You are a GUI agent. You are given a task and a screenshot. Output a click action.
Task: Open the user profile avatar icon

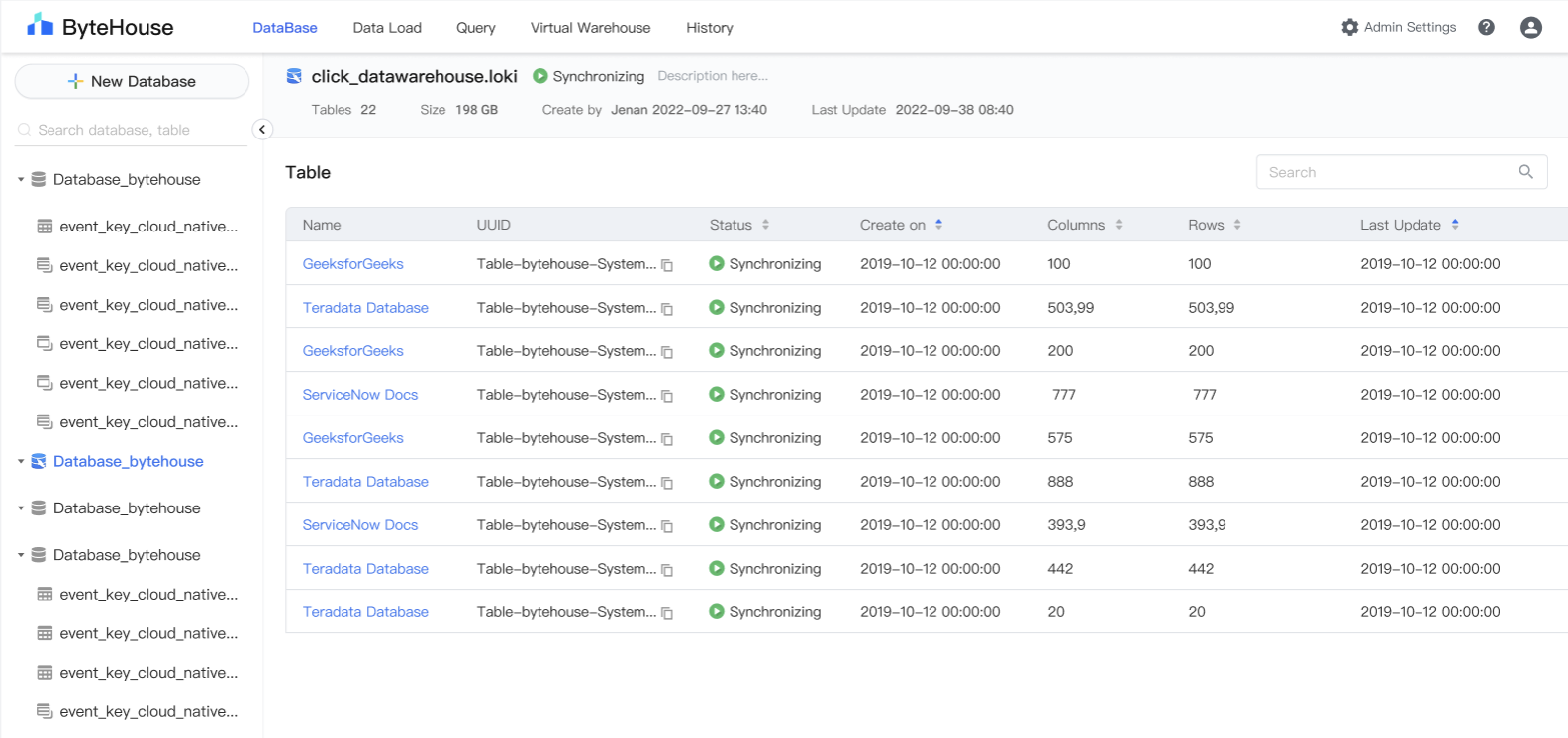1530,28
